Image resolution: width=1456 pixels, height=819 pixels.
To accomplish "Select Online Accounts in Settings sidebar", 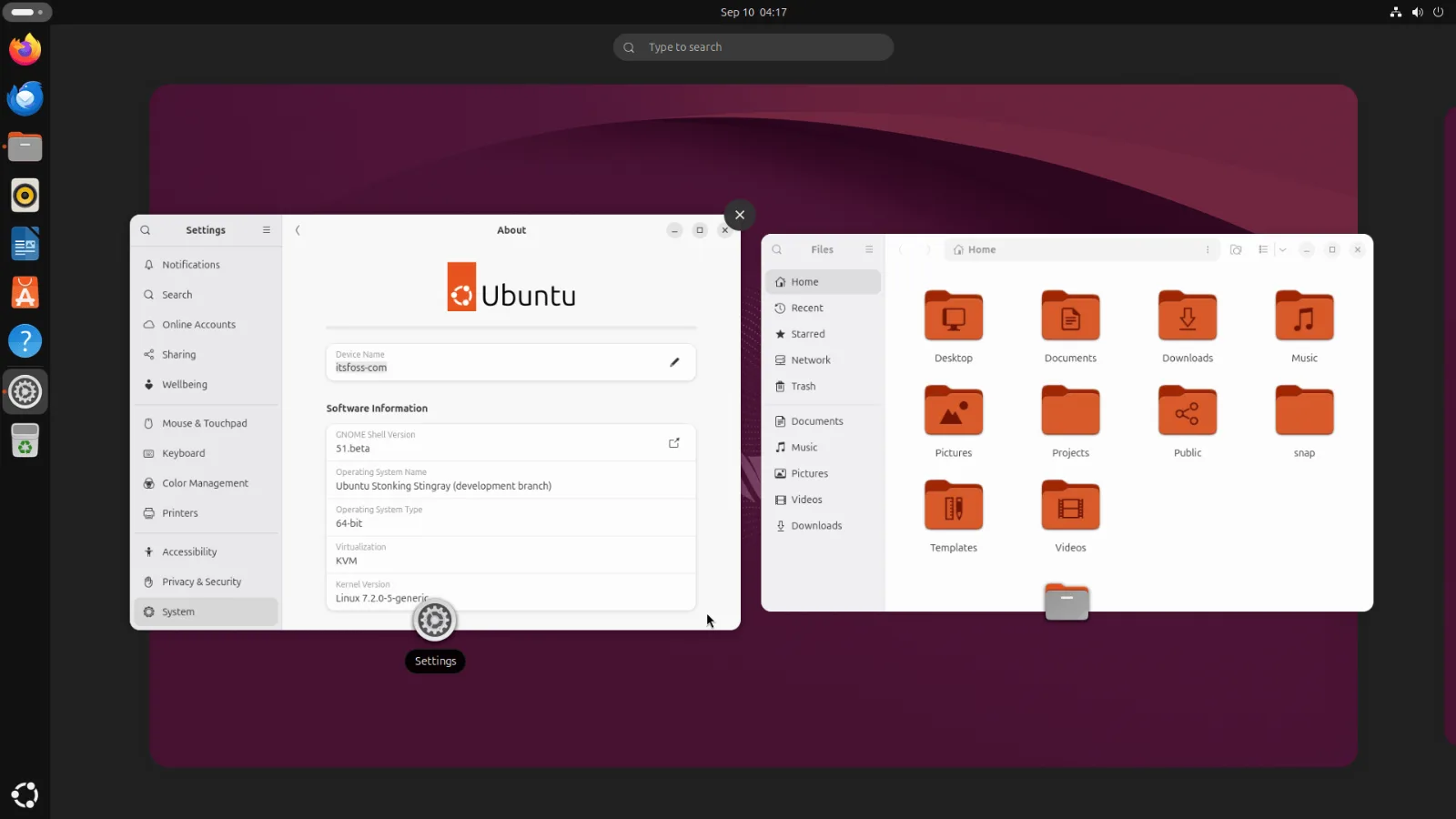I will tap(206, 325).
